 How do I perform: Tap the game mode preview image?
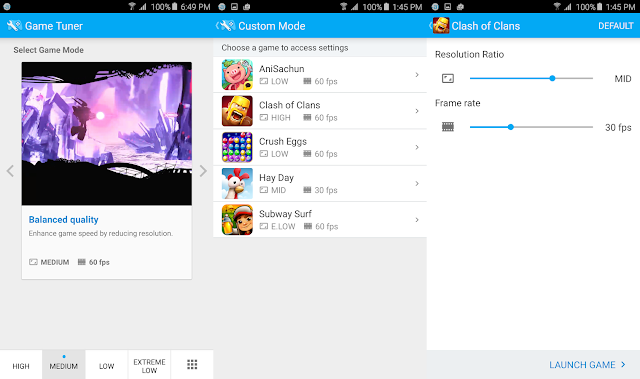[107, 133]
